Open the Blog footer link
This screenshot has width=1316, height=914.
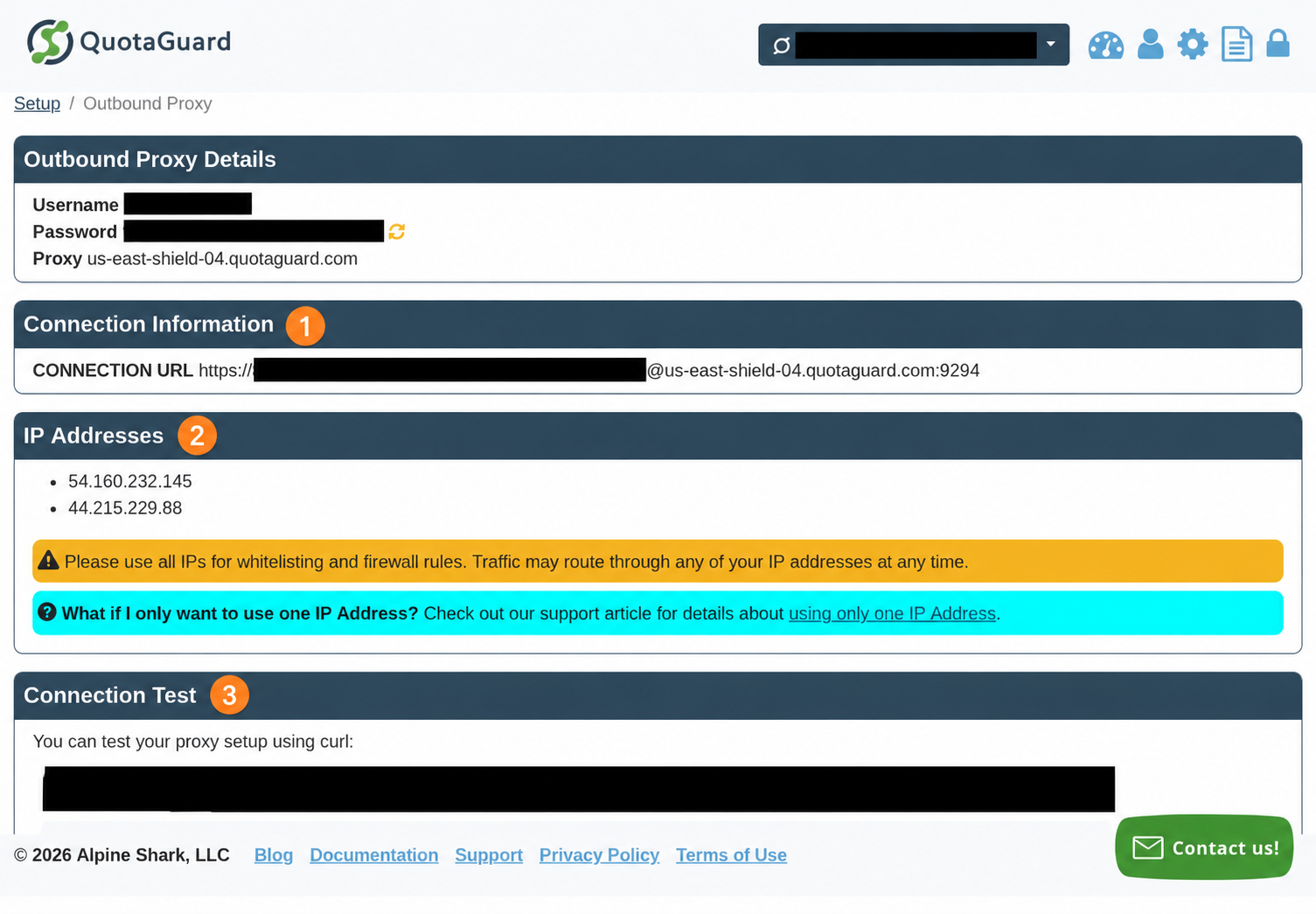point(274,855)
